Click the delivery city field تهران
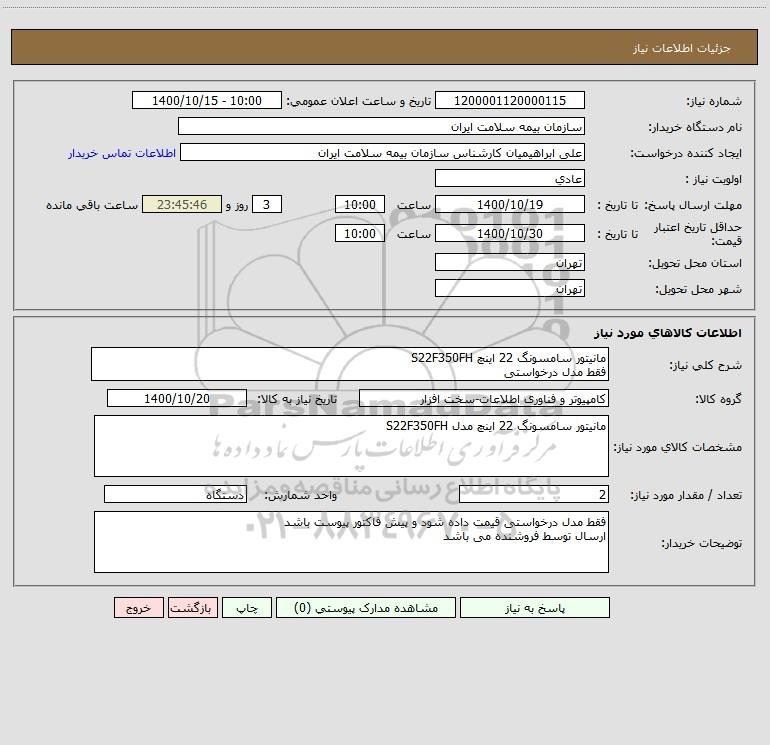770x745 pixels. (x=510, y=288)
